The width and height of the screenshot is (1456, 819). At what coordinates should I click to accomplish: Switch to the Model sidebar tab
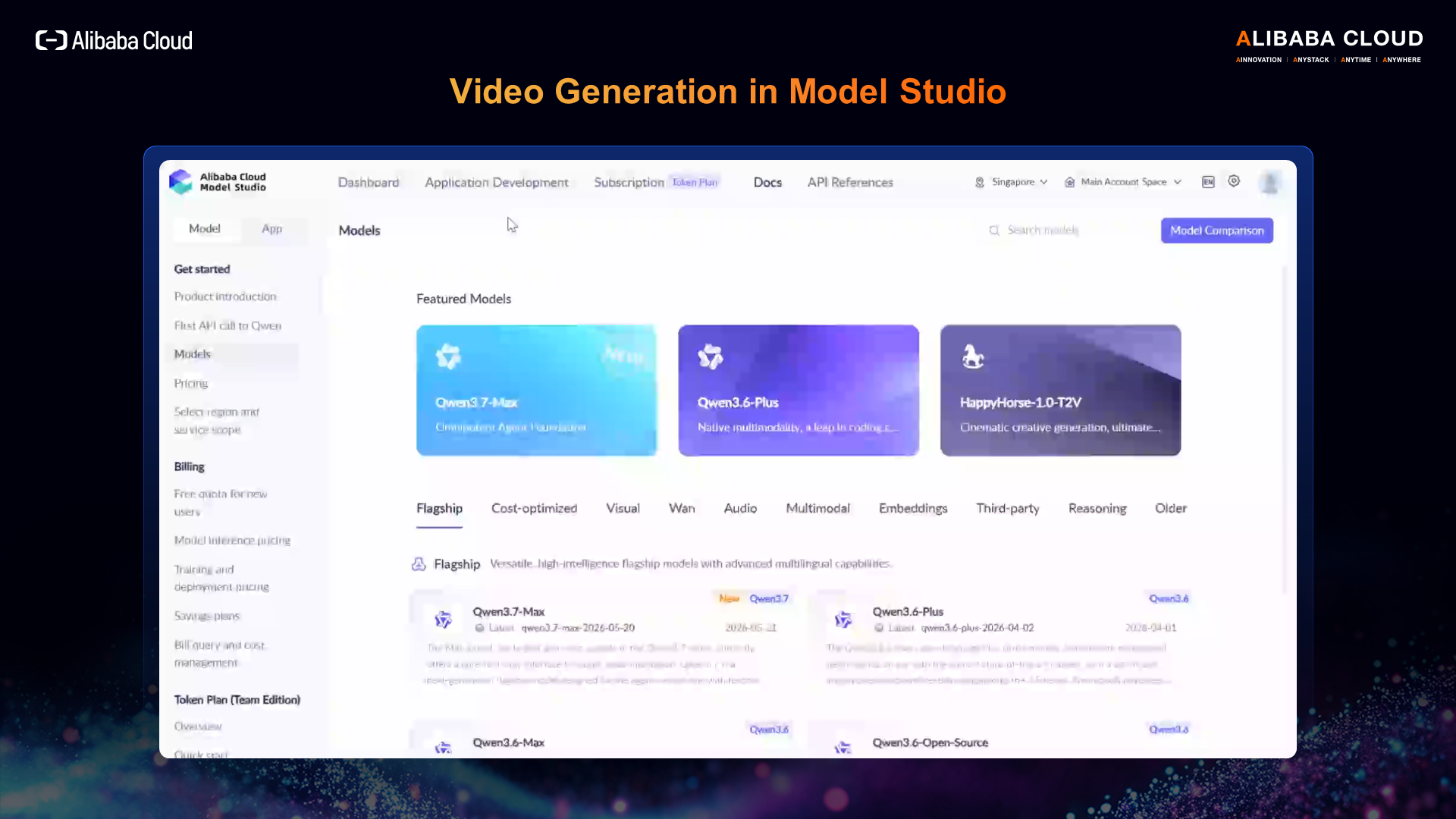point(205,229)
